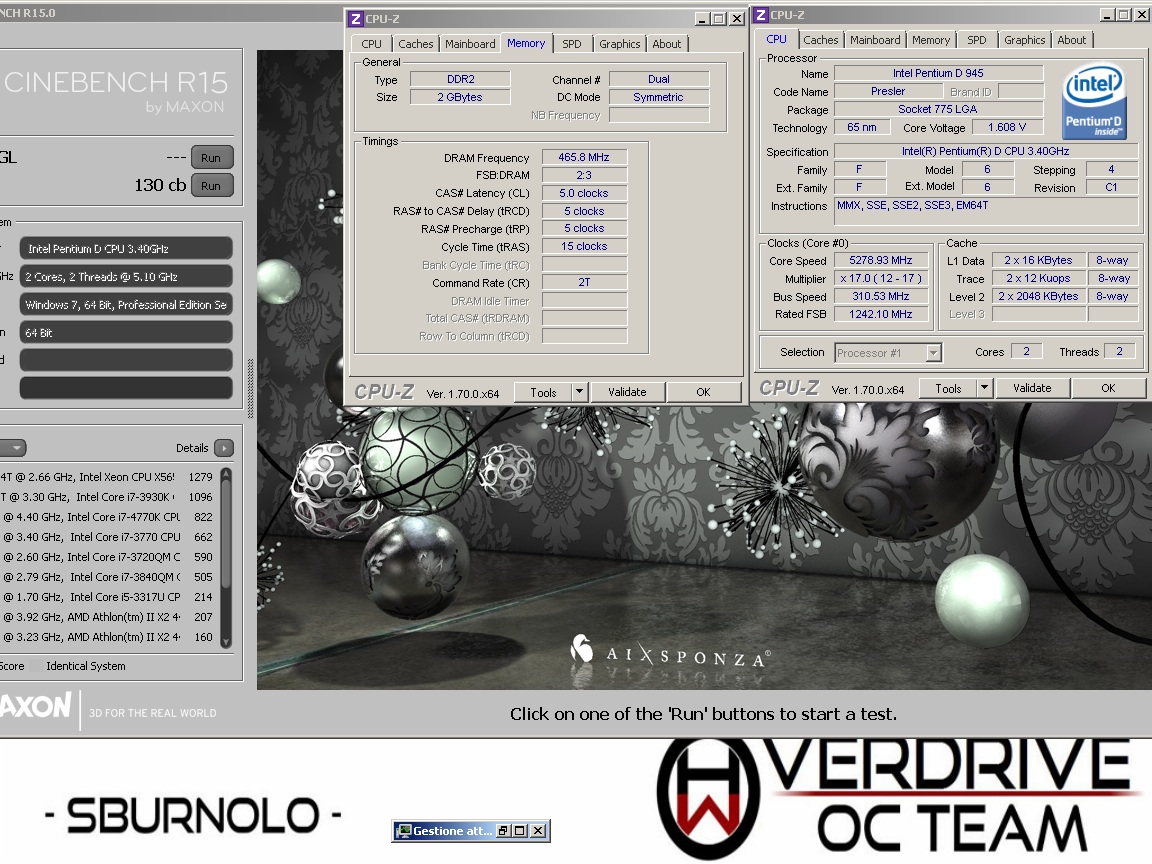This screenshot has height=864, width=1152.
Task: Click the Name field Intel Pentium D 945
Action: pyautogui.click(x=938, y=73)
